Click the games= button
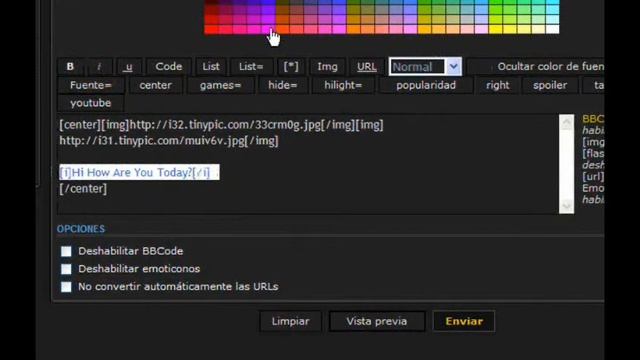 click(x=220, y=85)
